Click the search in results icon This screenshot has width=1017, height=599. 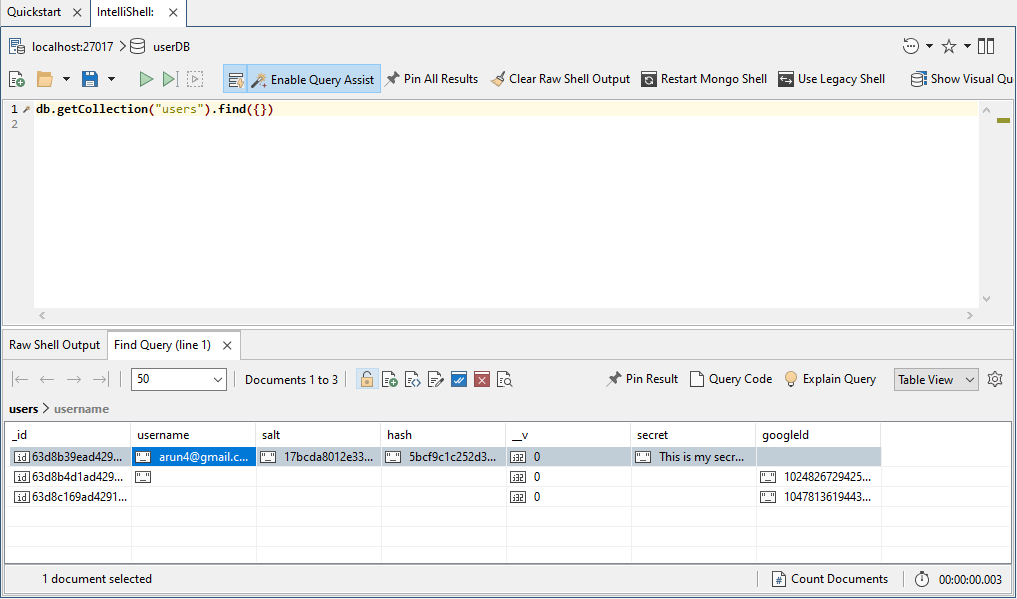(x=505, y=379)
